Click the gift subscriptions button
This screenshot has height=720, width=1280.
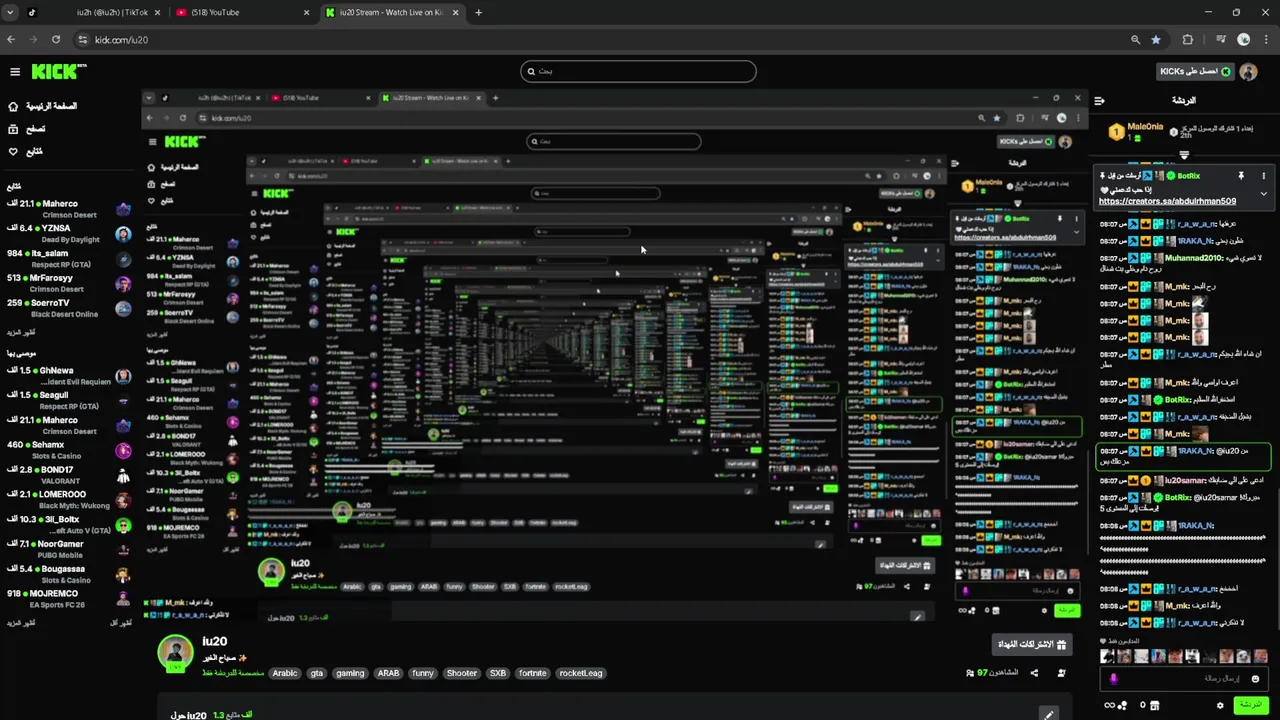(x=1032, y=644)
